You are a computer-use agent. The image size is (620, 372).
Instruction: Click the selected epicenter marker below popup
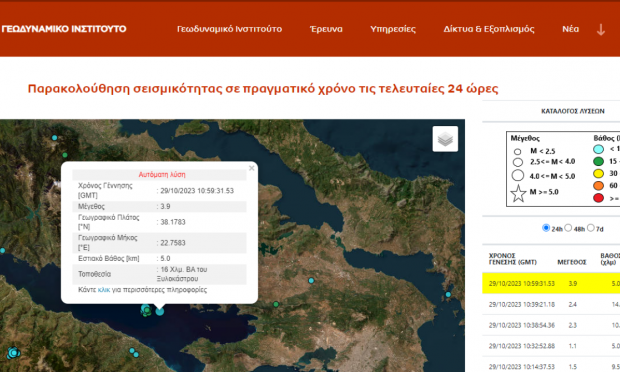coord(159,311)
